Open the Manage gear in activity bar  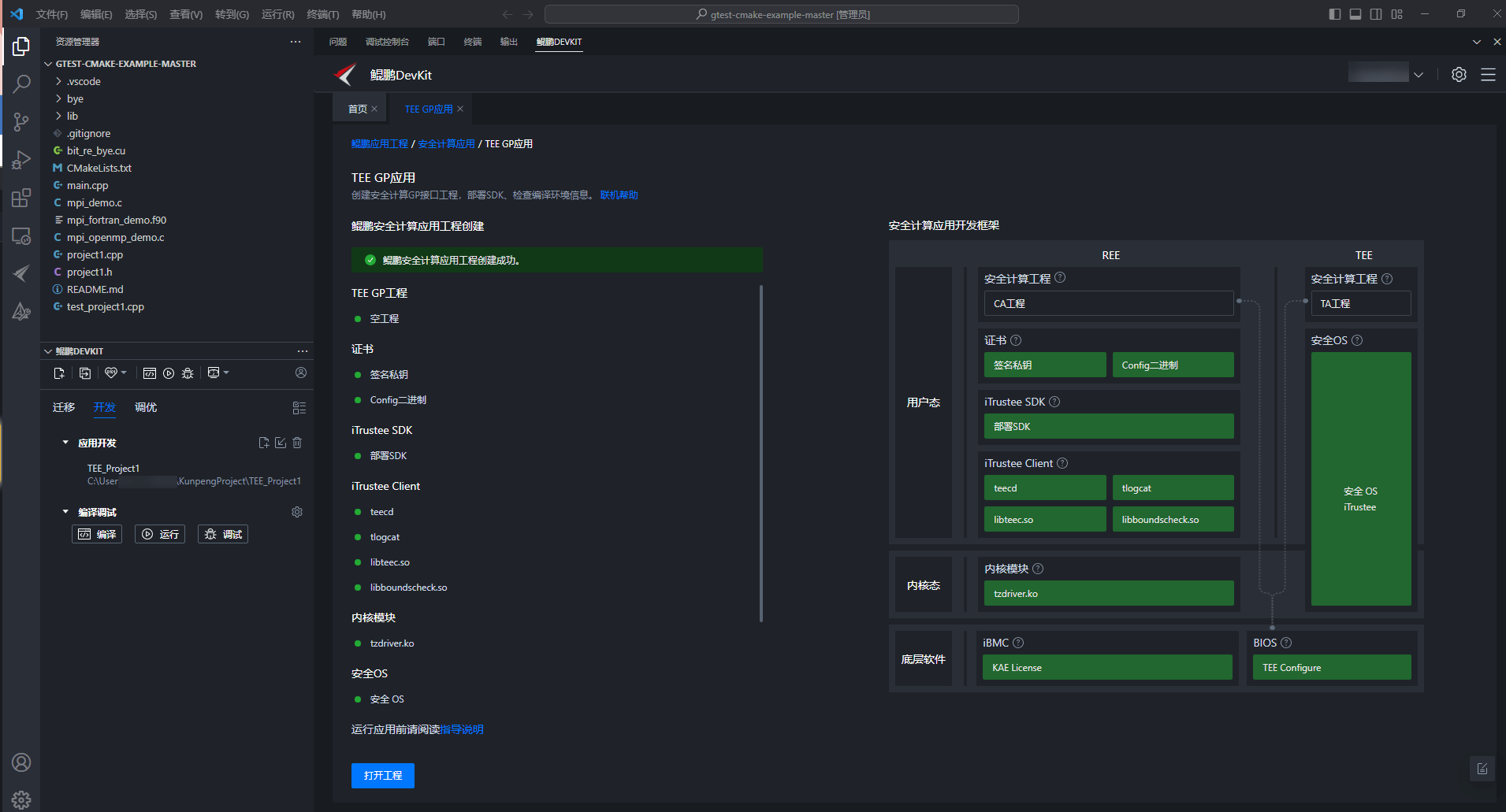click(21, 799)
